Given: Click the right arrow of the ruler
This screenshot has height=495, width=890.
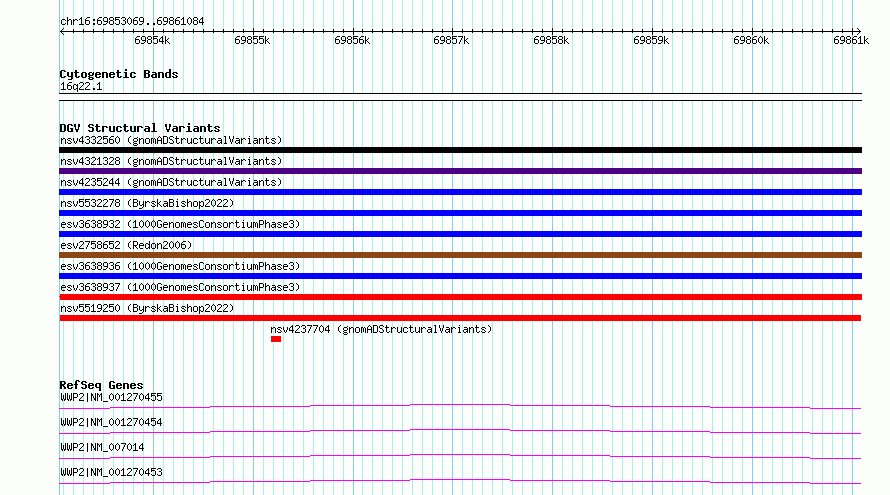Looking at the screenshot, I should [x=858, y=31].
